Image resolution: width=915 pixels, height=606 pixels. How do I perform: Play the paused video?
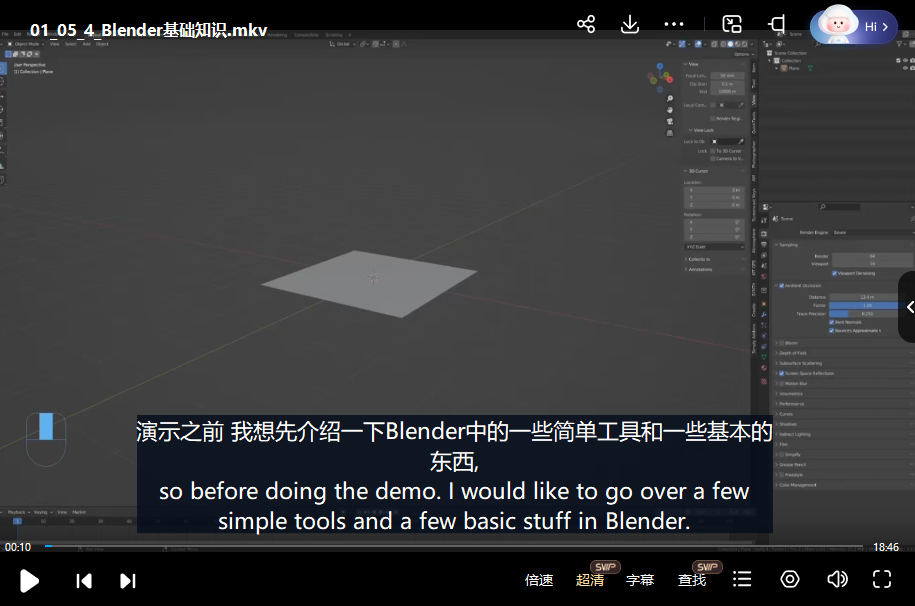pyautogui.click(x=29, y=581)
